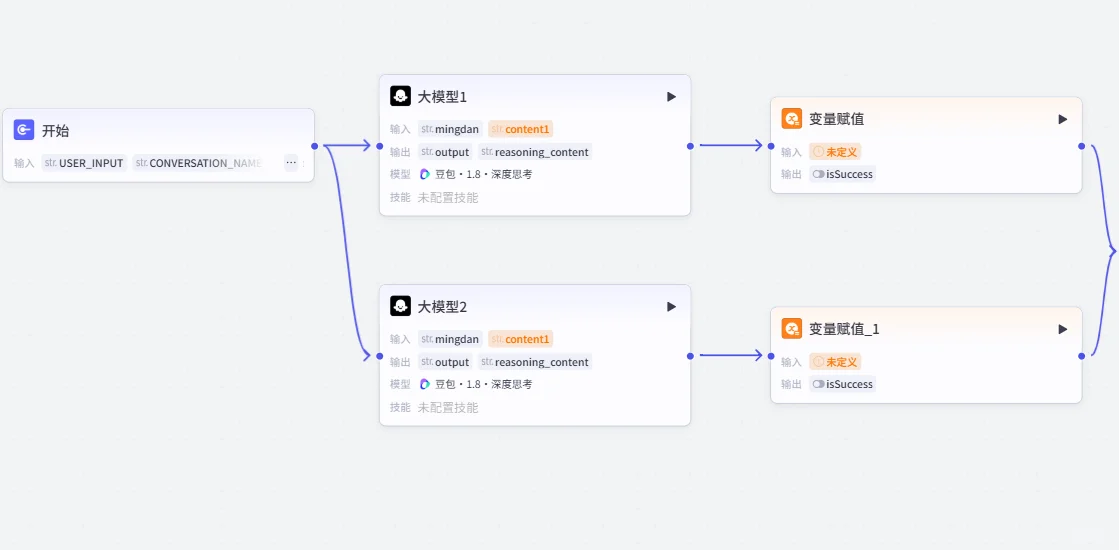This screenshot has height=550, width=1119.
Task: Click play icon on 变量赋值_1 node
Action: click(x=1063, y=329)
